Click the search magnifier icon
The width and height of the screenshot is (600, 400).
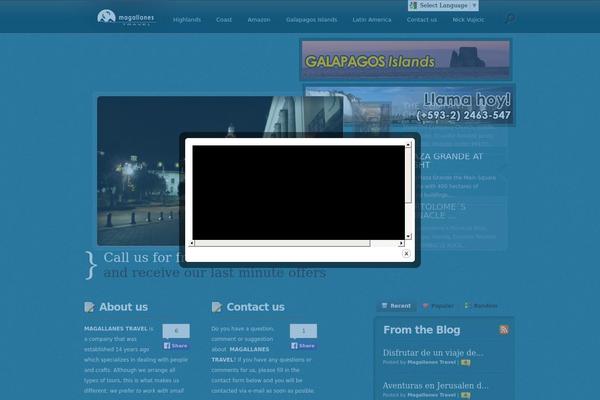tap(510, 18)
